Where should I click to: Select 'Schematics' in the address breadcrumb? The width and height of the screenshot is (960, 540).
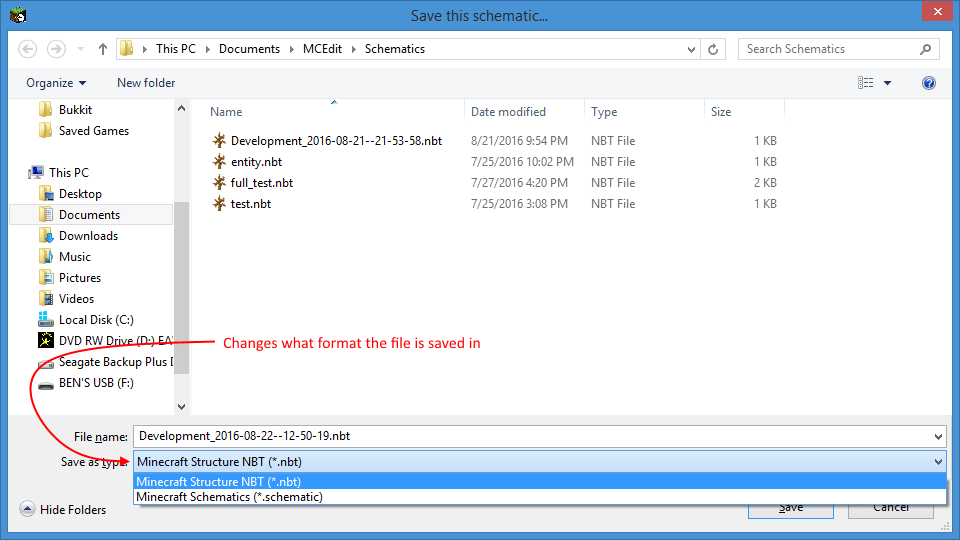395,49
